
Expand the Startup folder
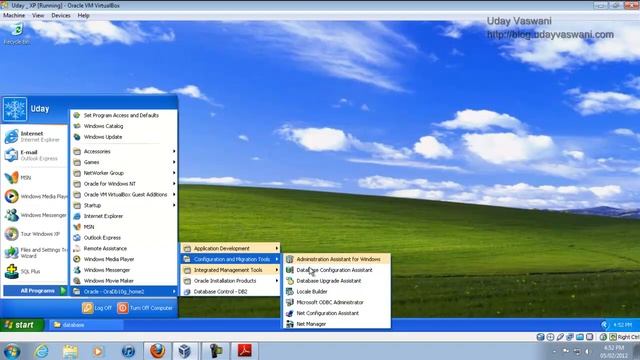124,205
